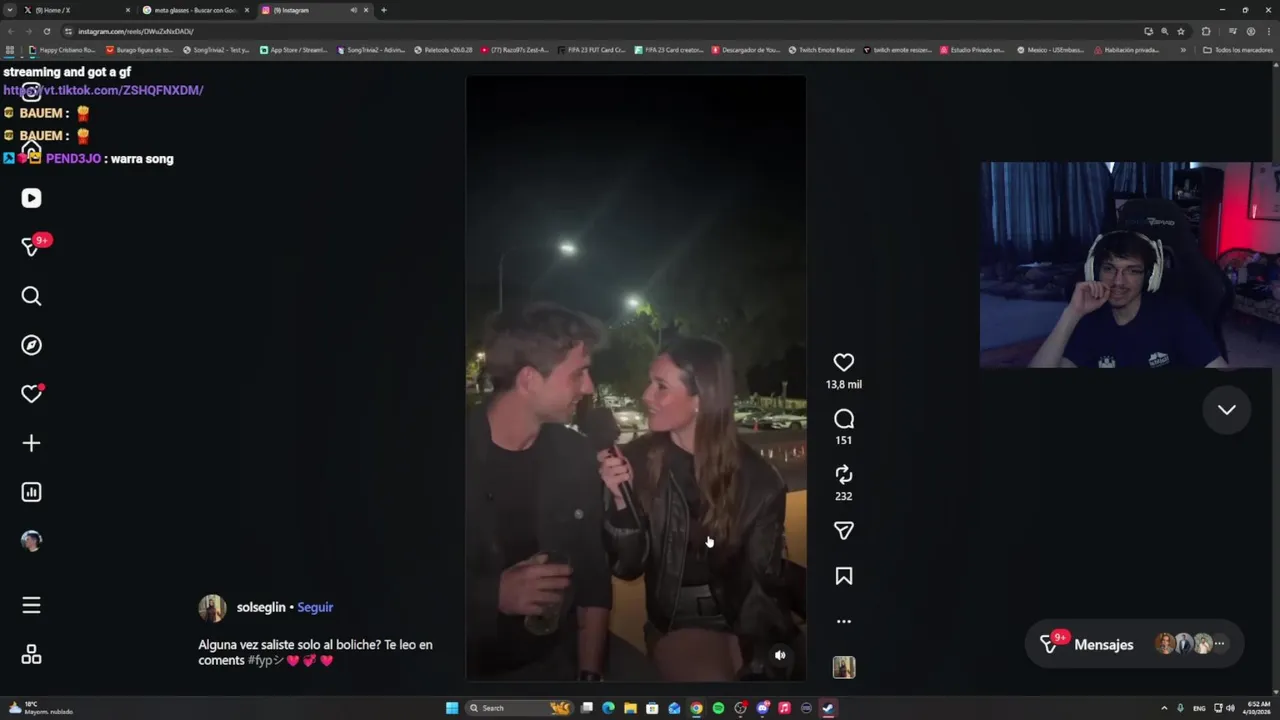Screen dimensions: 1280x720
Task: Click the taskbar Search box
Action: point(518,708)
